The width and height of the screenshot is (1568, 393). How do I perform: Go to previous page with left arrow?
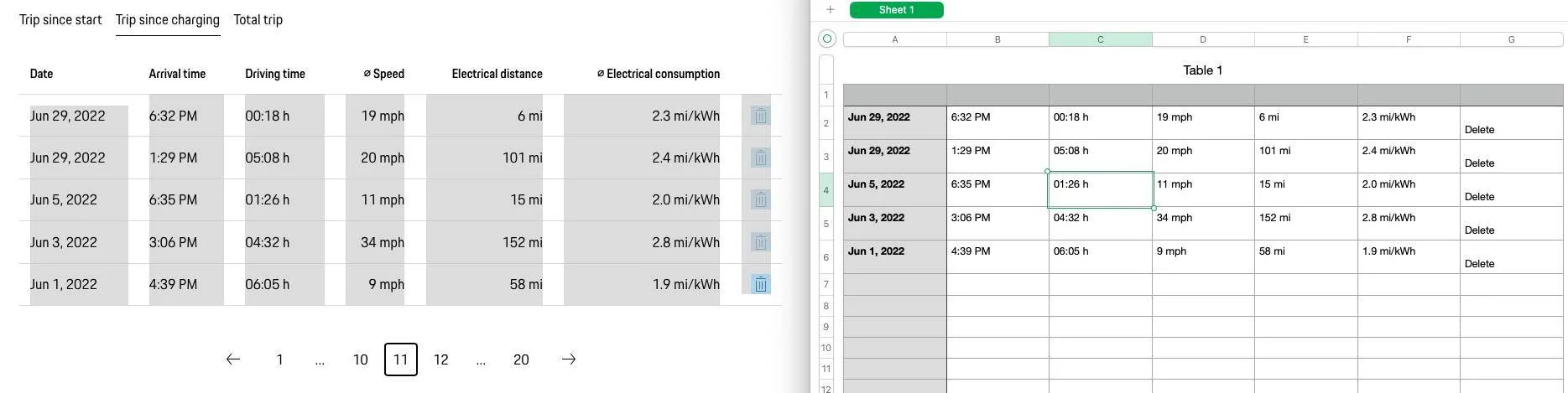click(233, 359)
